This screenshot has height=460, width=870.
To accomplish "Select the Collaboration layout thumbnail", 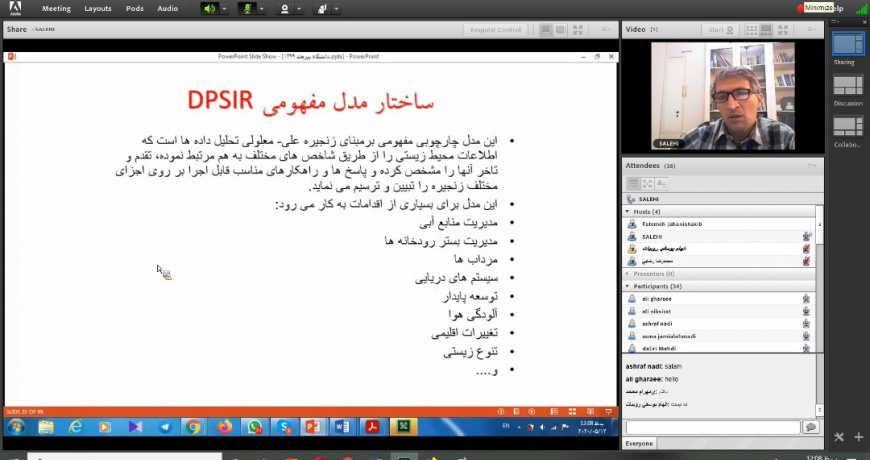I will [x=848, y=127].
